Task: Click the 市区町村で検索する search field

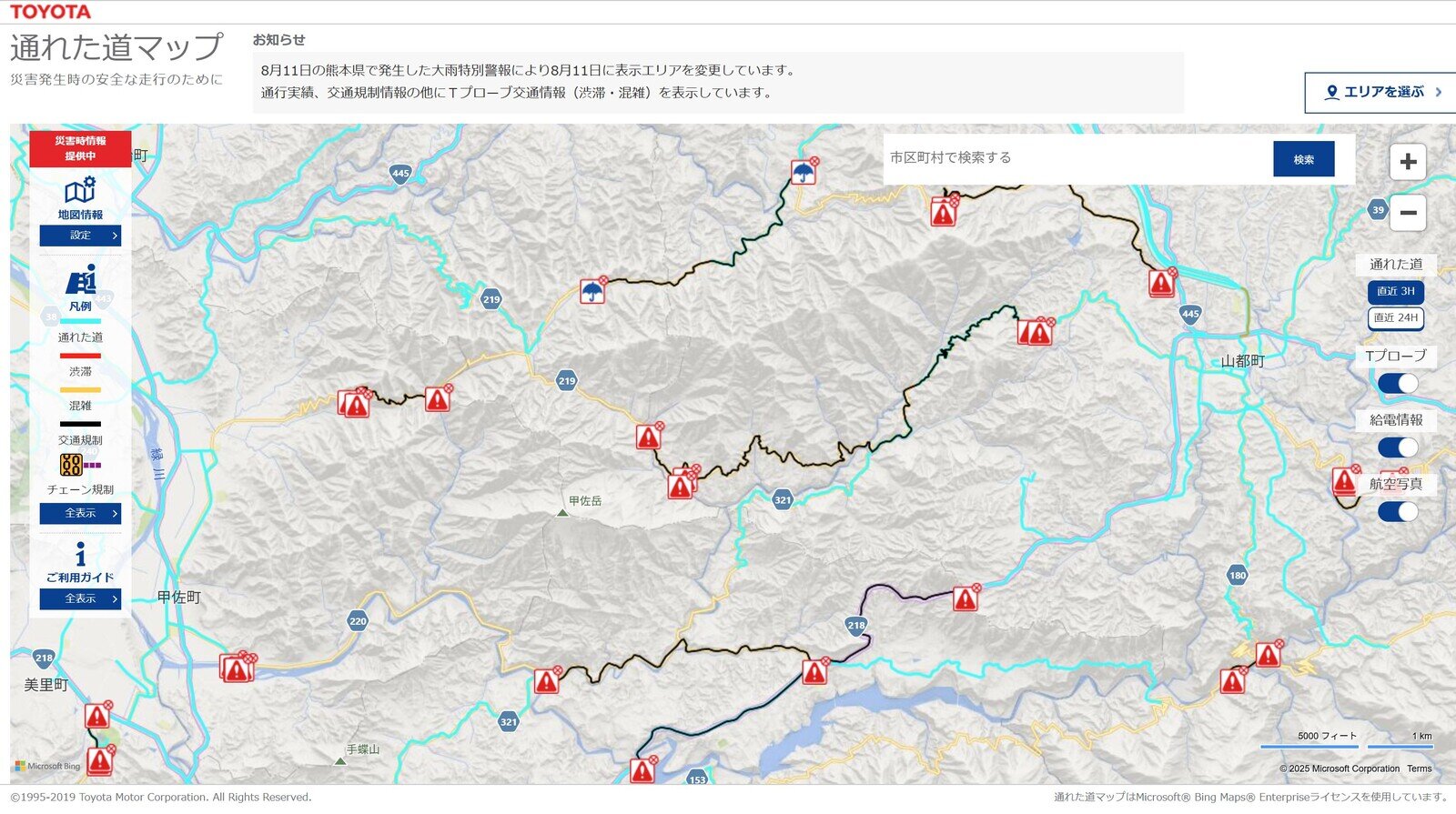Action: coord(1074,158)
